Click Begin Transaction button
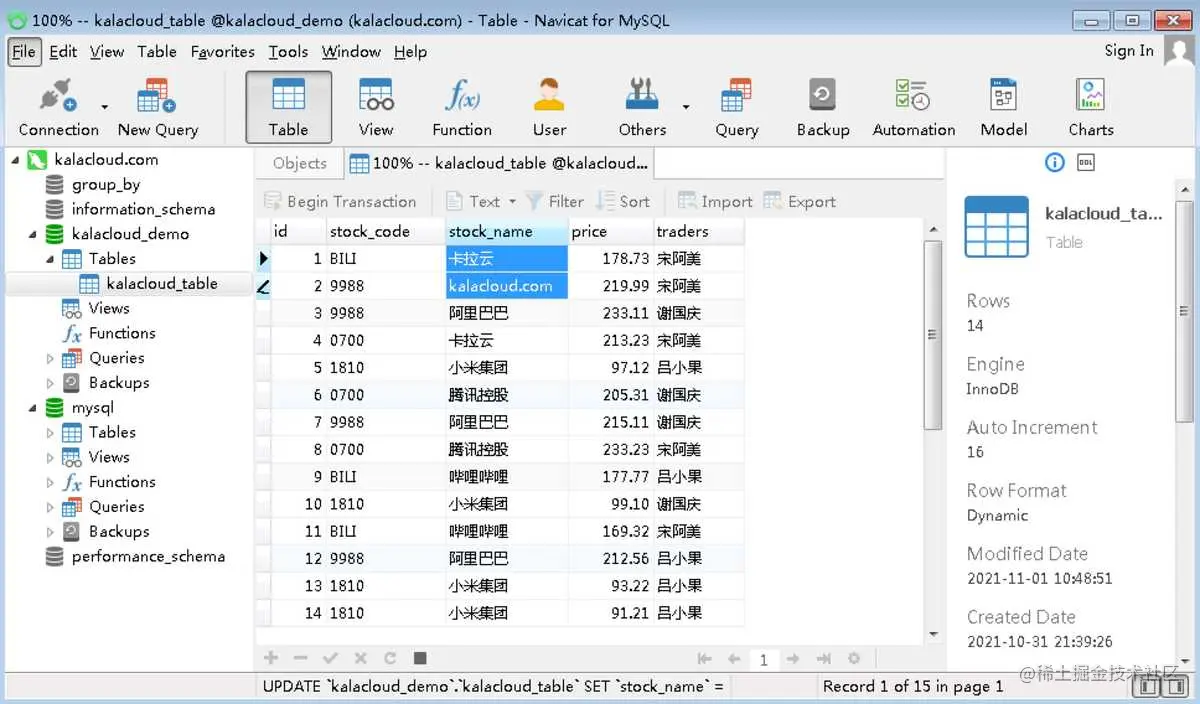 tap(340, 201)
